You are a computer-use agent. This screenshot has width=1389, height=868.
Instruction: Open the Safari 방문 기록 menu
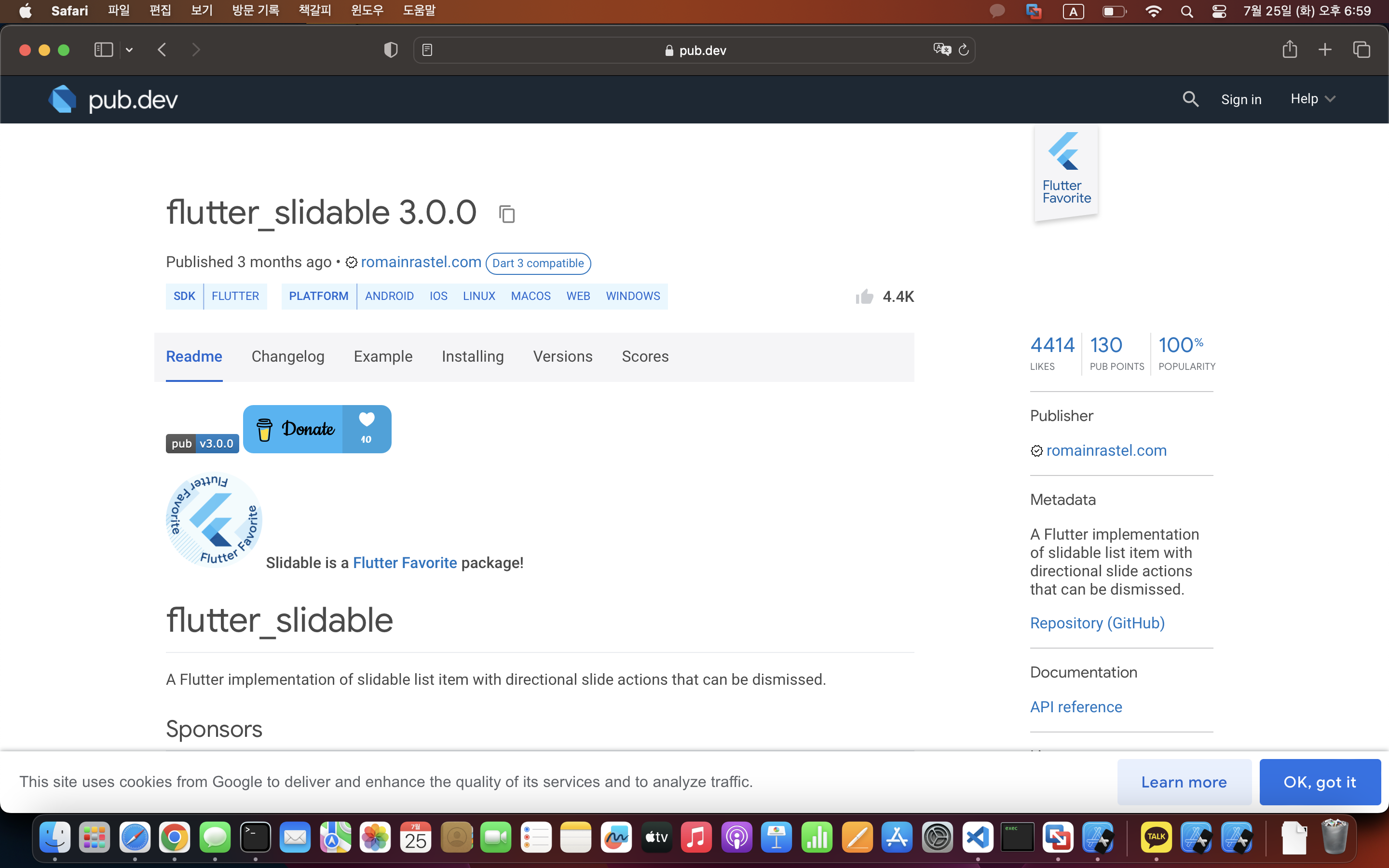click(256, 10)
